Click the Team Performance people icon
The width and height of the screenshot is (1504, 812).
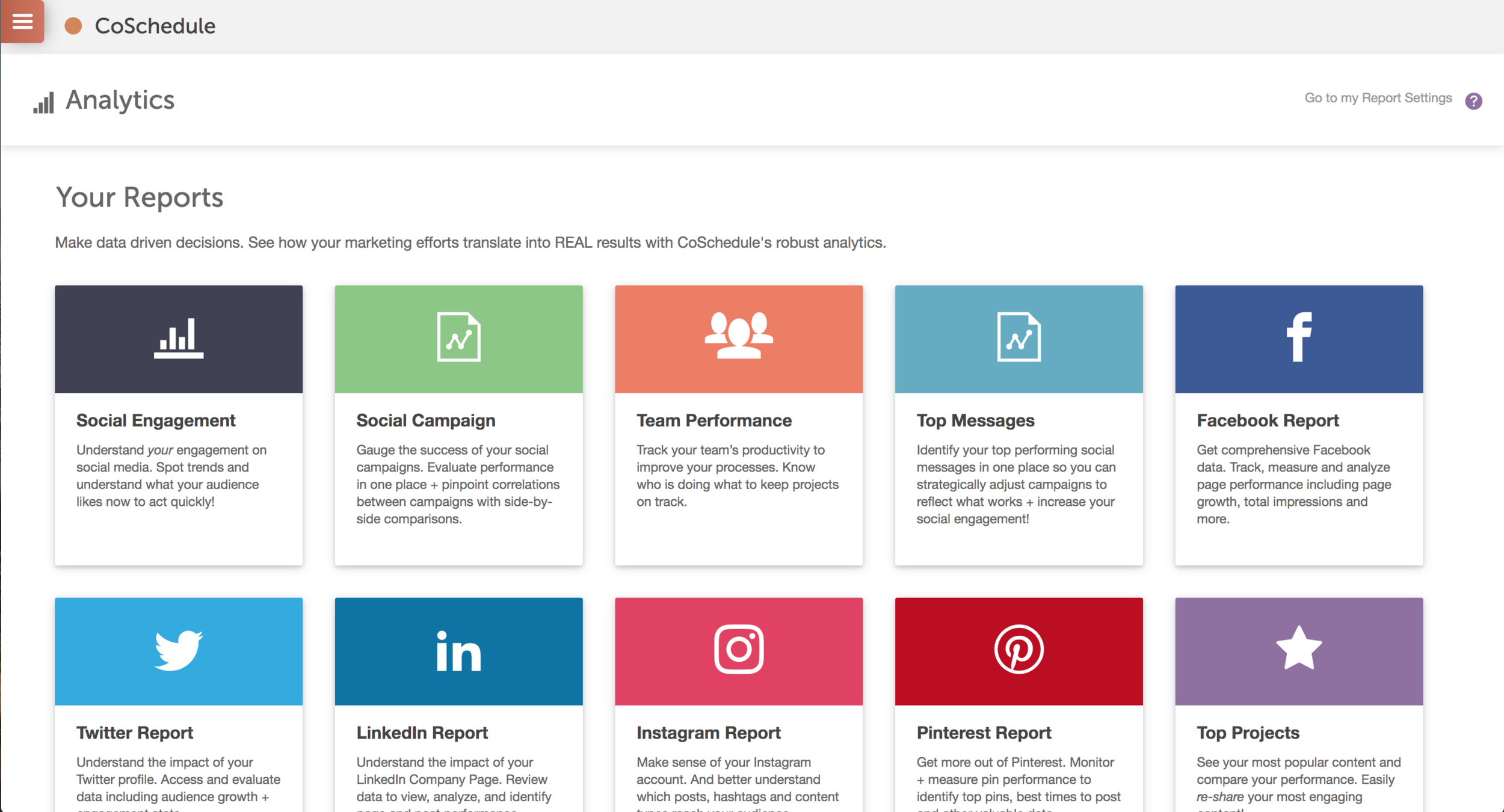pos(739,336)
